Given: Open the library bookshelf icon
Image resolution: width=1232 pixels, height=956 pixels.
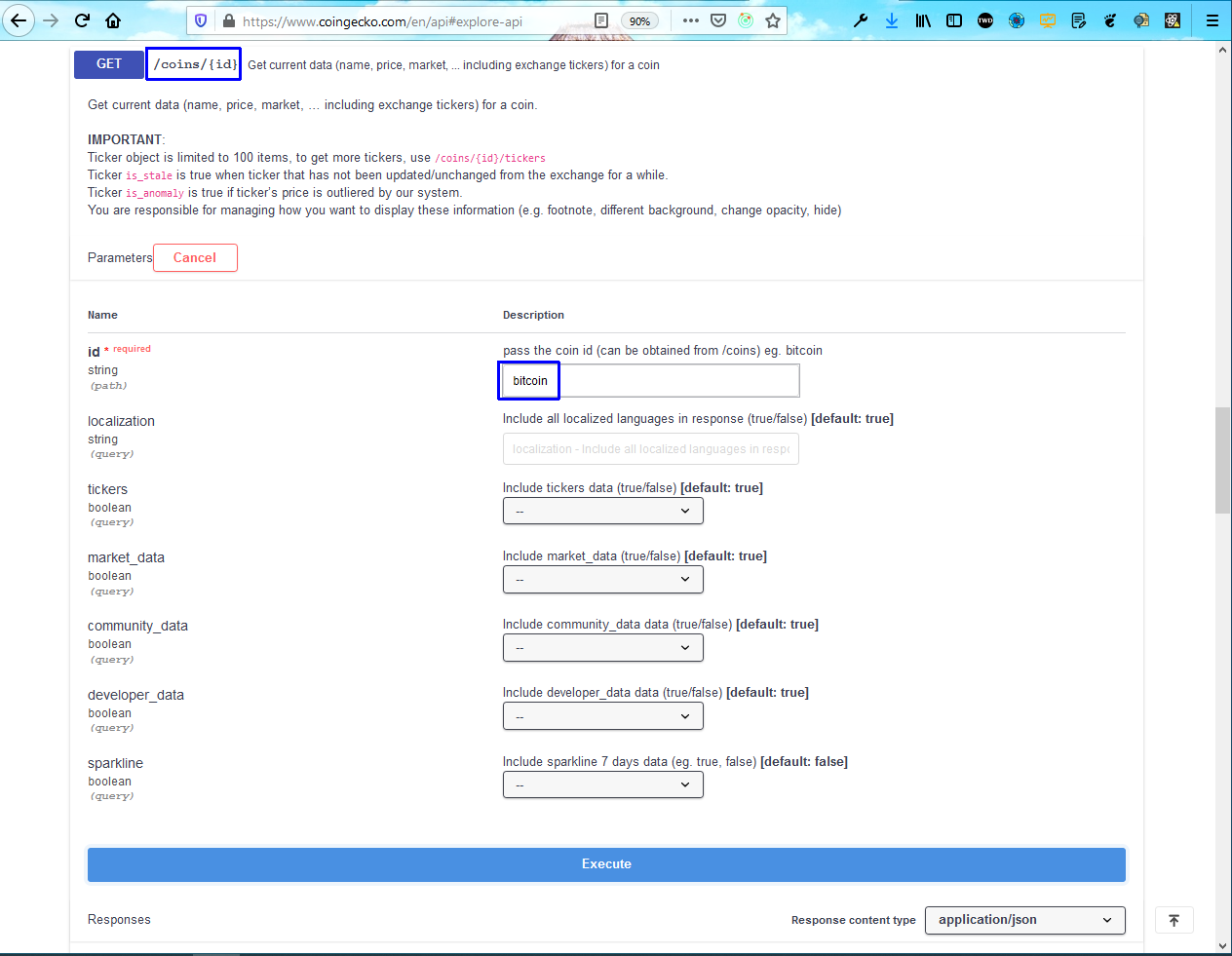Looking at the screenshot, I should pos(923,20).
